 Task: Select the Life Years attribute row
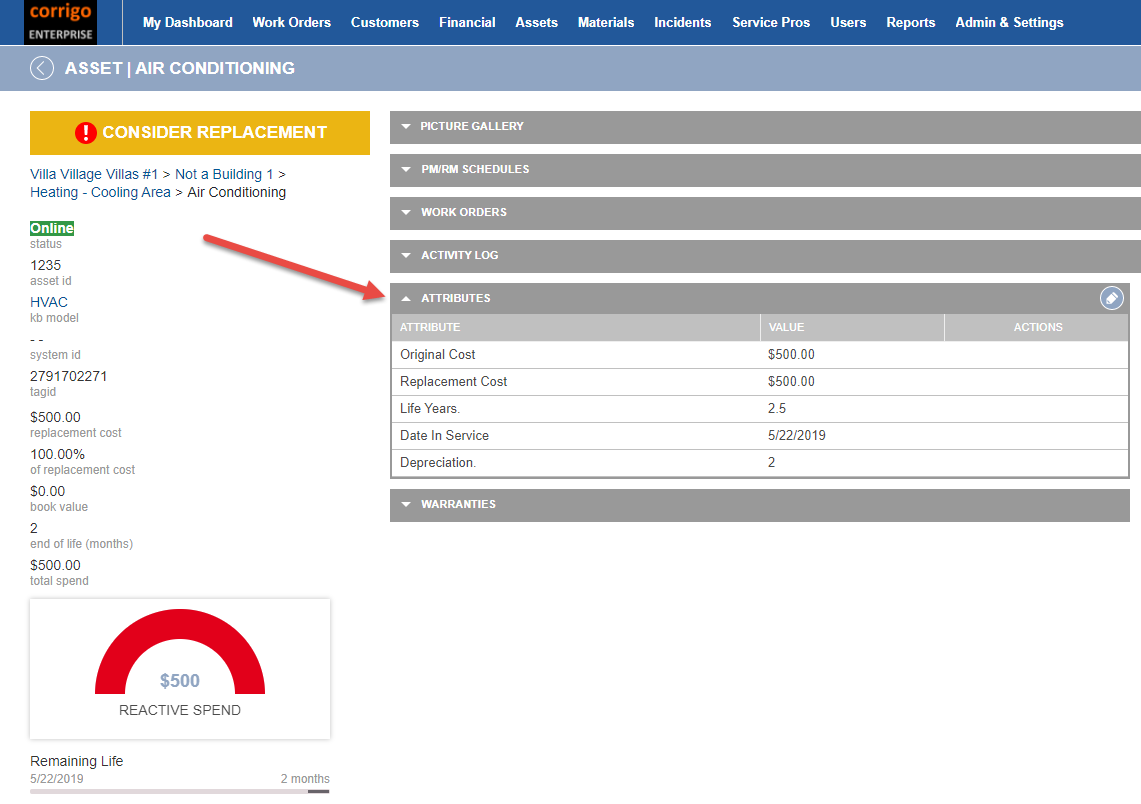point(760,408)
